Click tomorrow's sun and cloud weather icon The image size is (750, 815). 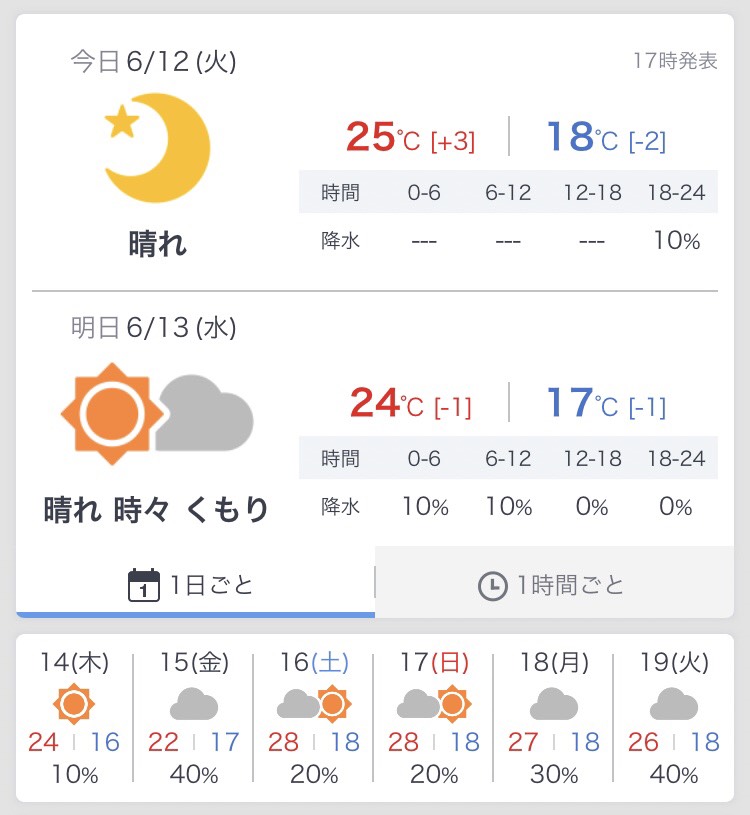pos(157,411)
